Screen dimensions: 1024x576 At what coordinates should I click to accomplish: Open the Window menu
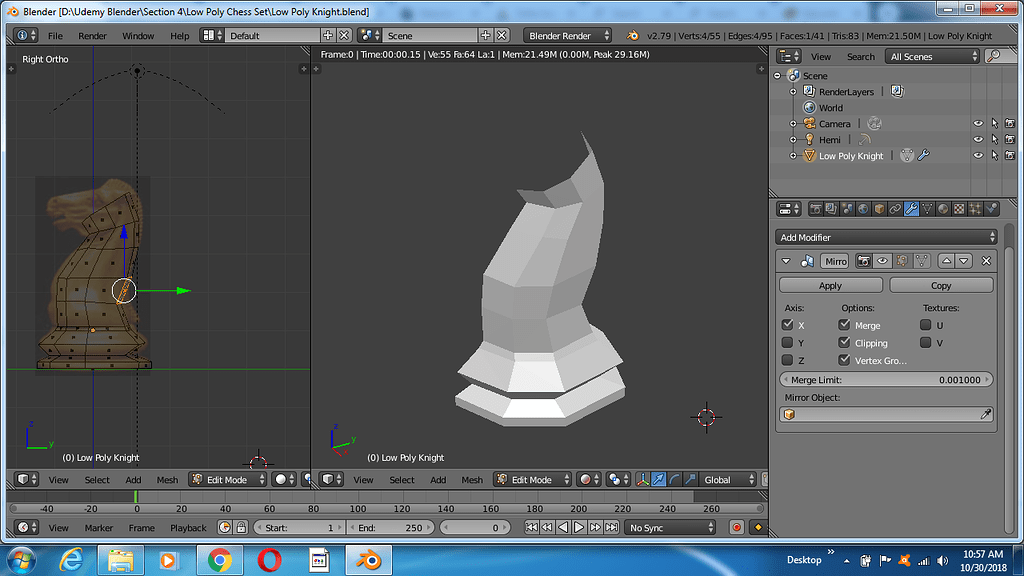pyautogui.click(x=138, y=35)
